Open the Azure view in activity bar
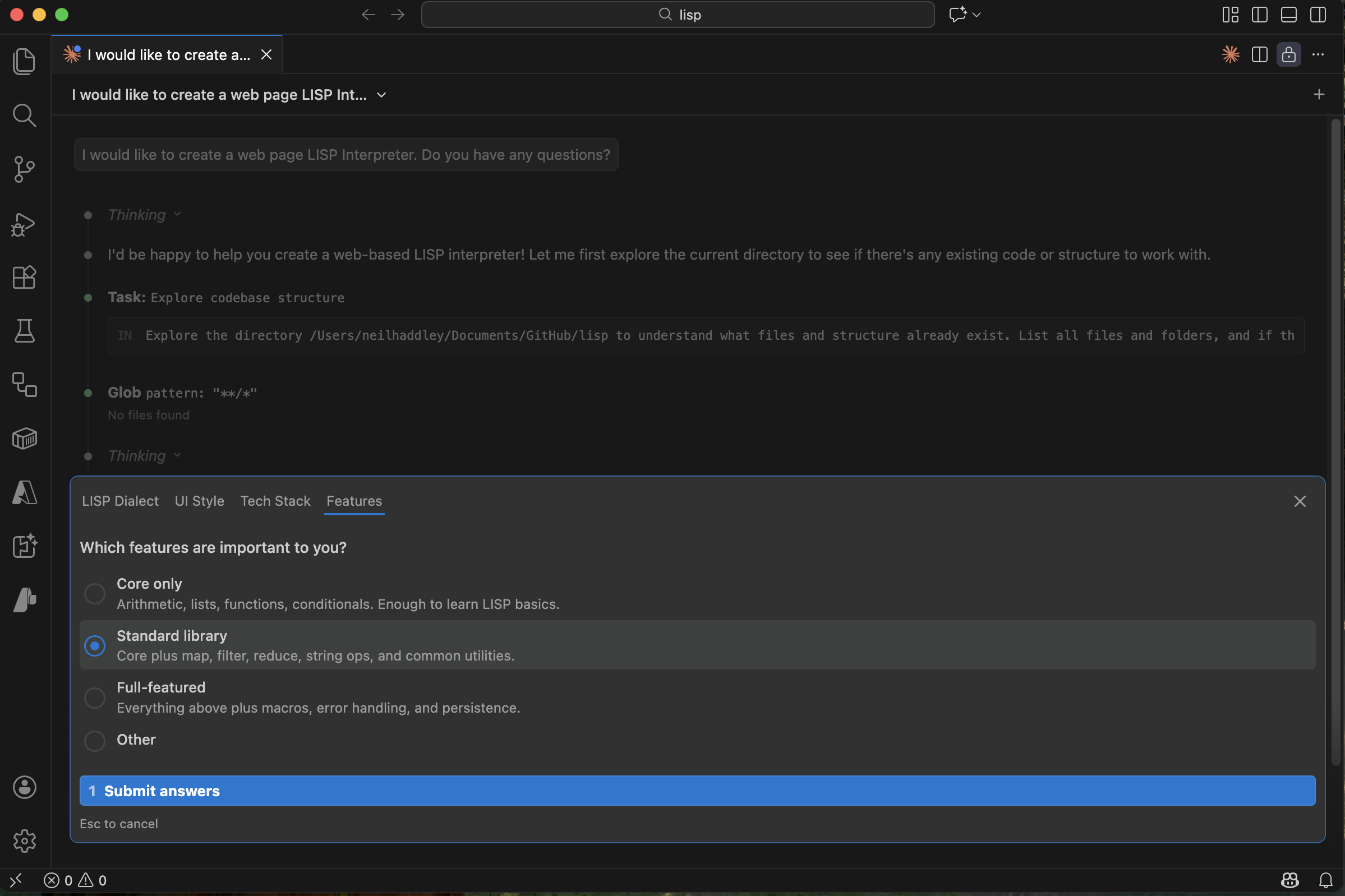 coord(24,492)
